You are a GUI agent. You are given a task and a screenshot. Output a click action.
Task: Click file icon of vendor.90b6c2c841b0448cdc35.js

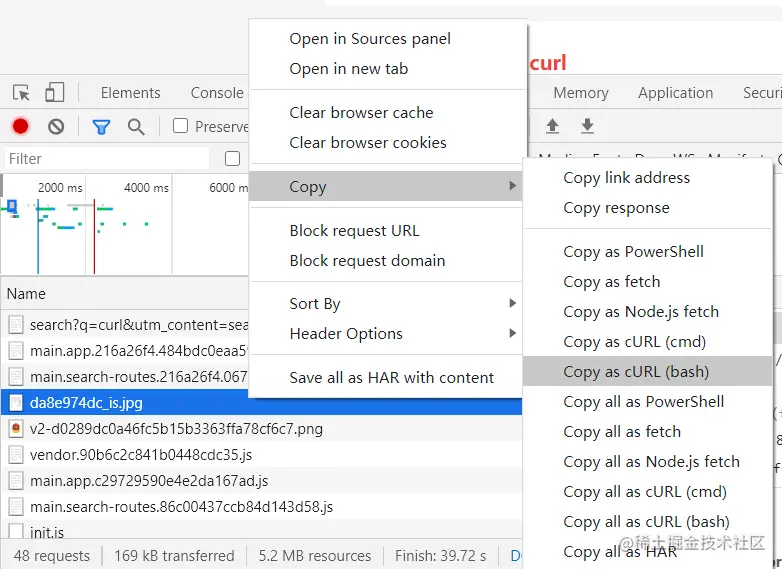[16, 454]
